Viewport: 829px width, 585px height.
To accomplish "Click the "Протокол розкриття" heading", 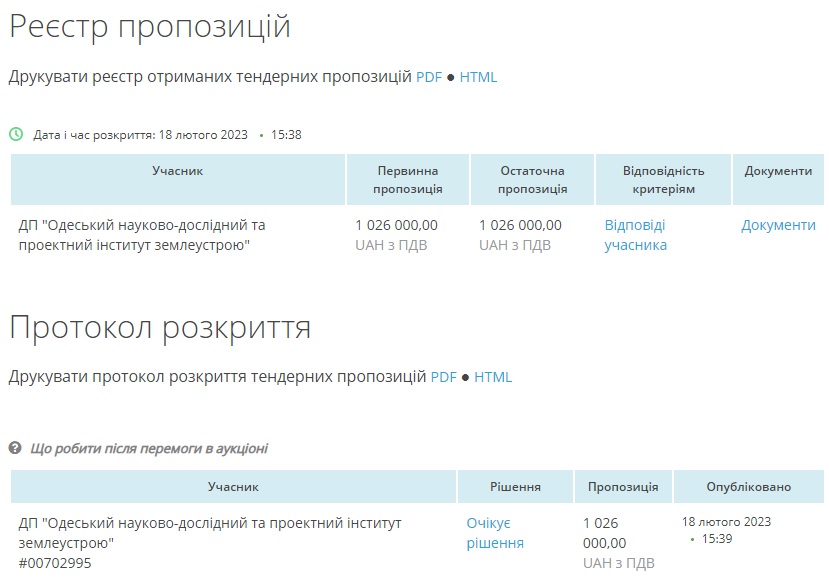I will point(160,327).
